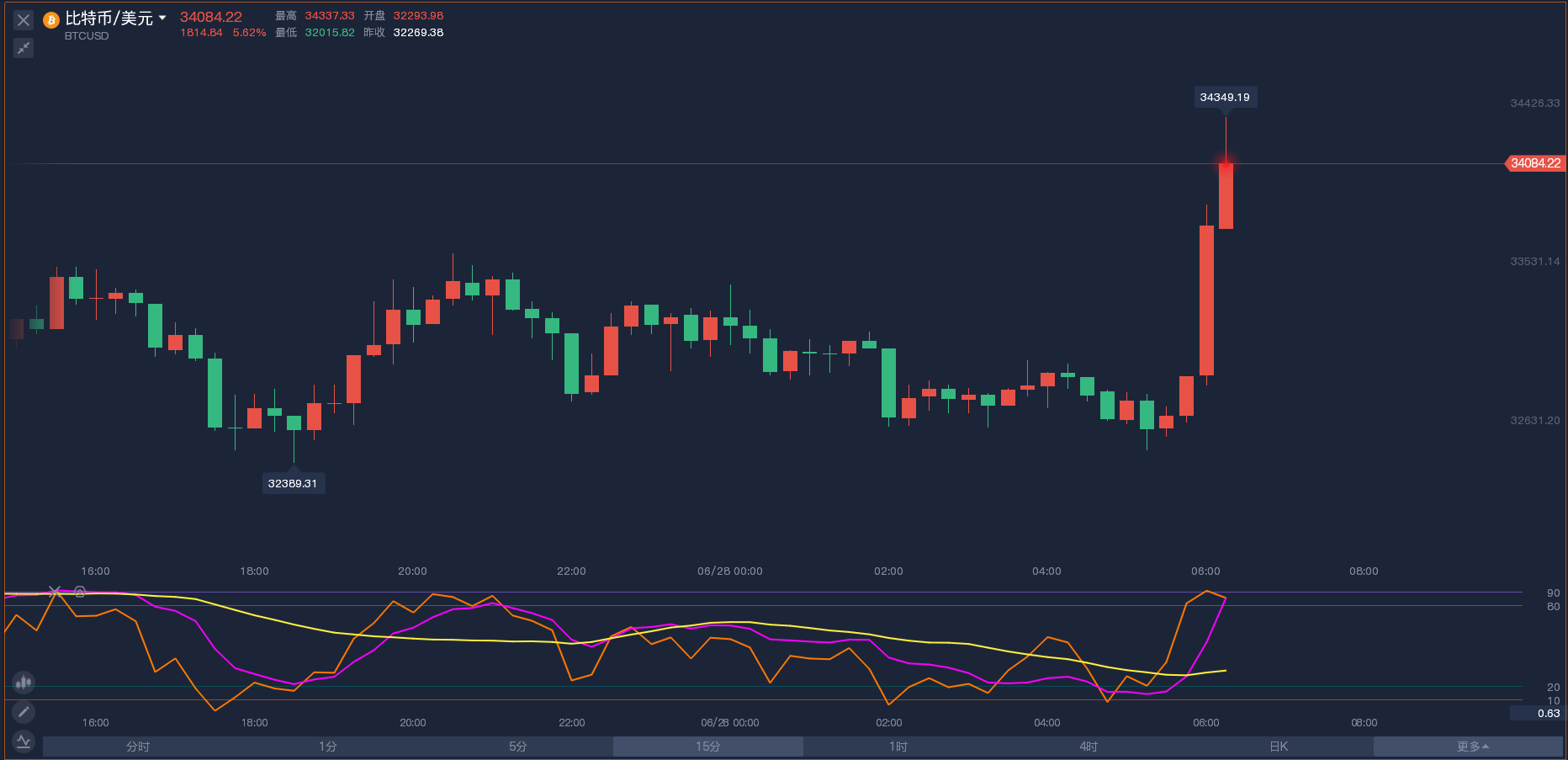The height and width of the screenshot is (760, 1568).
Task: Choose the 4时 timeframe
Action: 1089,747
